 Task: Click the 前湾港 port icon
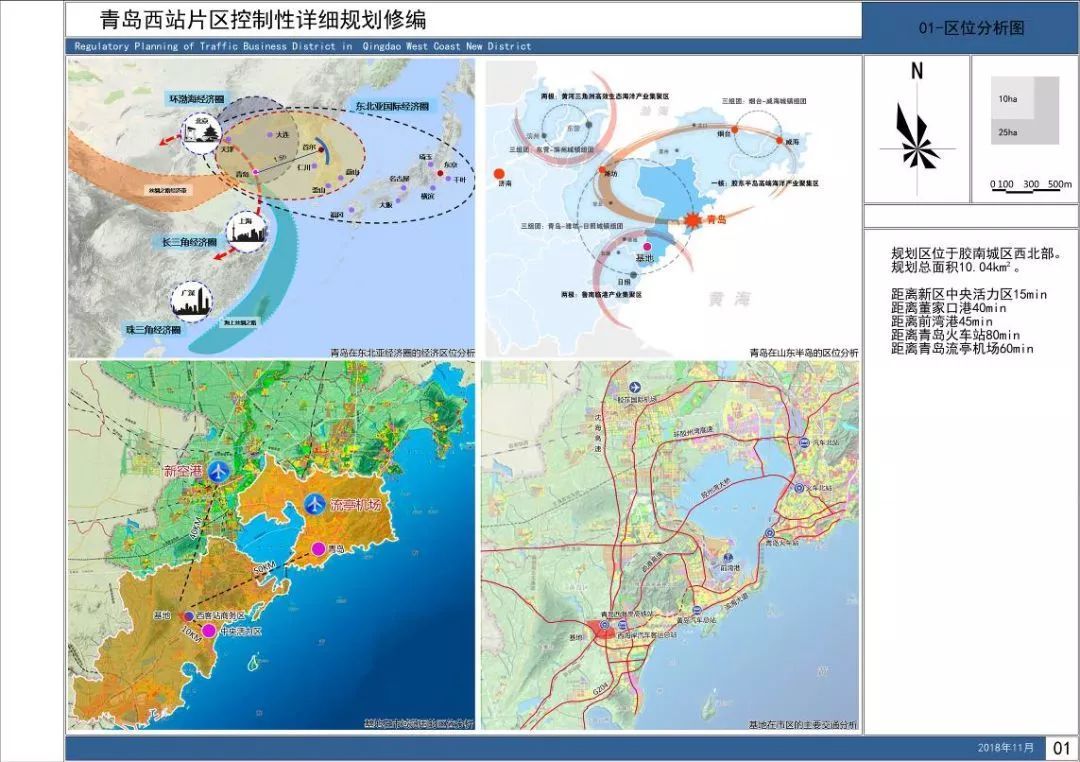[x=729, y=557]
